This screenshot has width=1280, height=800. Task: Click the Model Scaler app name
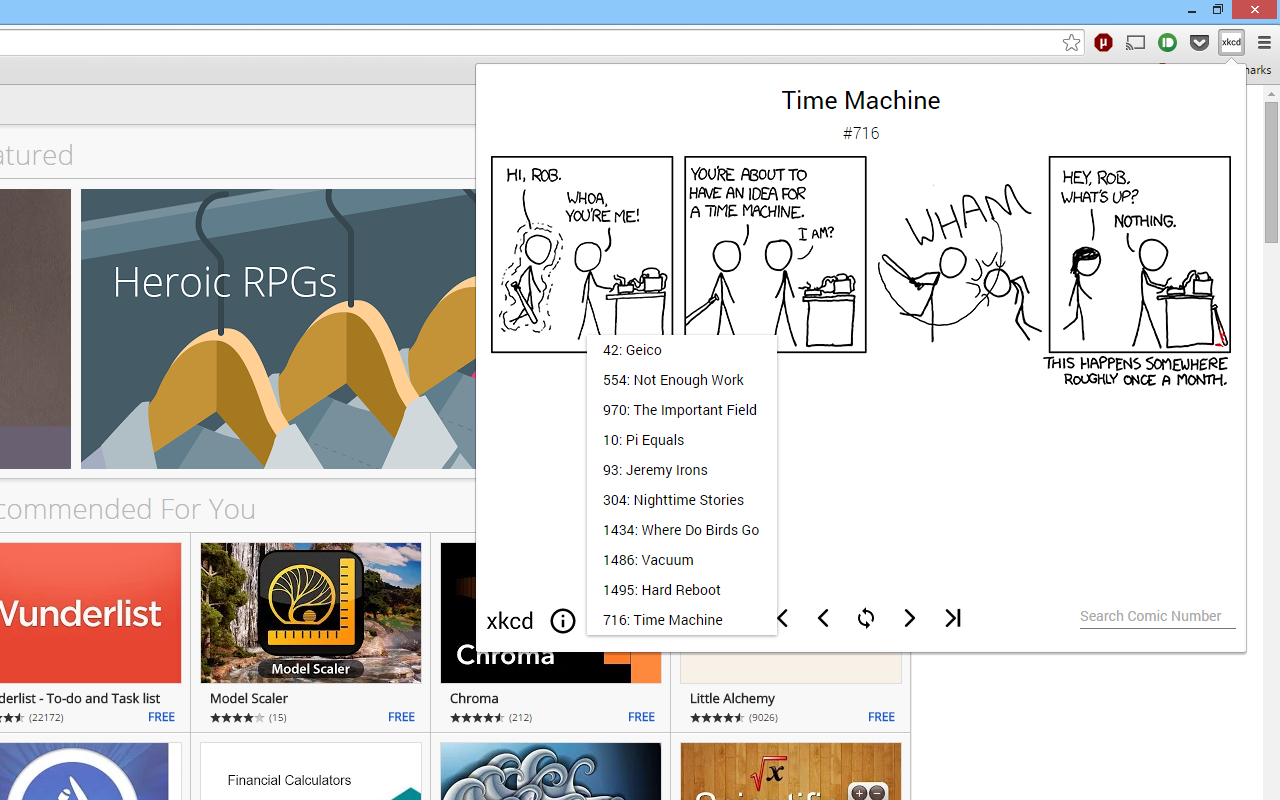click(x=249, y=698)
